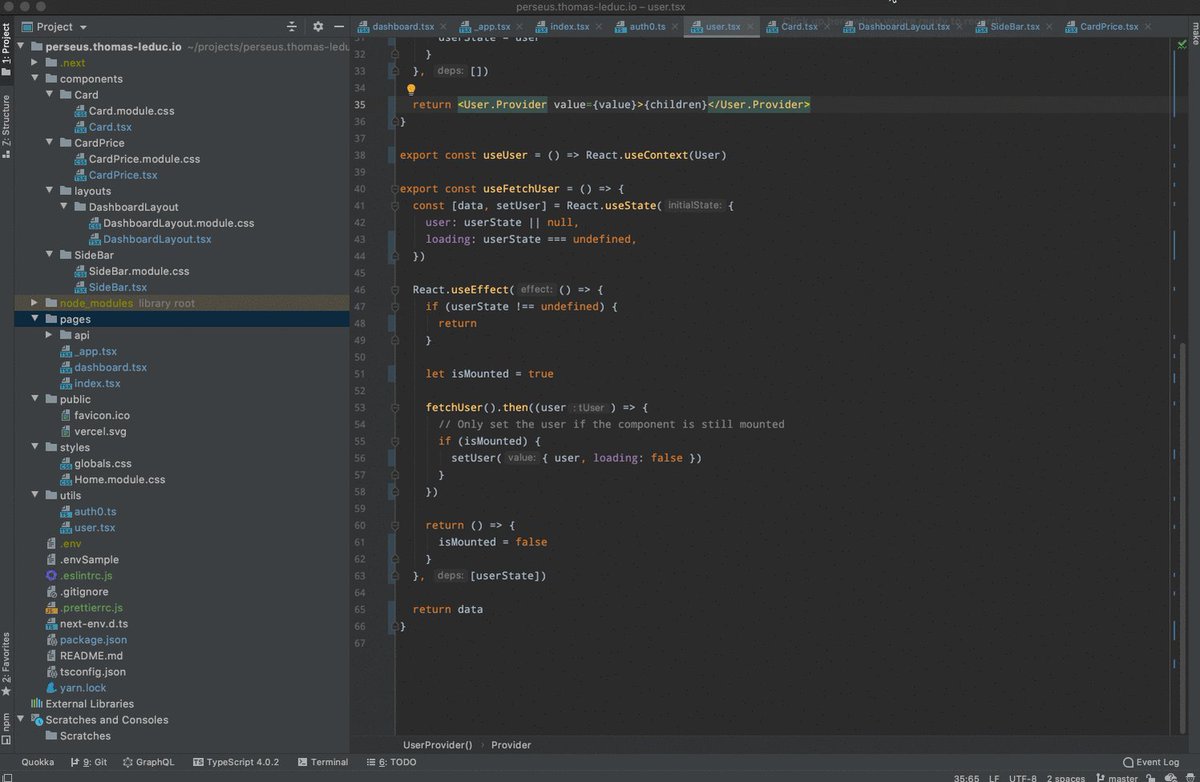
Task: Close the dashboard.tsx editor tab
Action: (445, 26)
